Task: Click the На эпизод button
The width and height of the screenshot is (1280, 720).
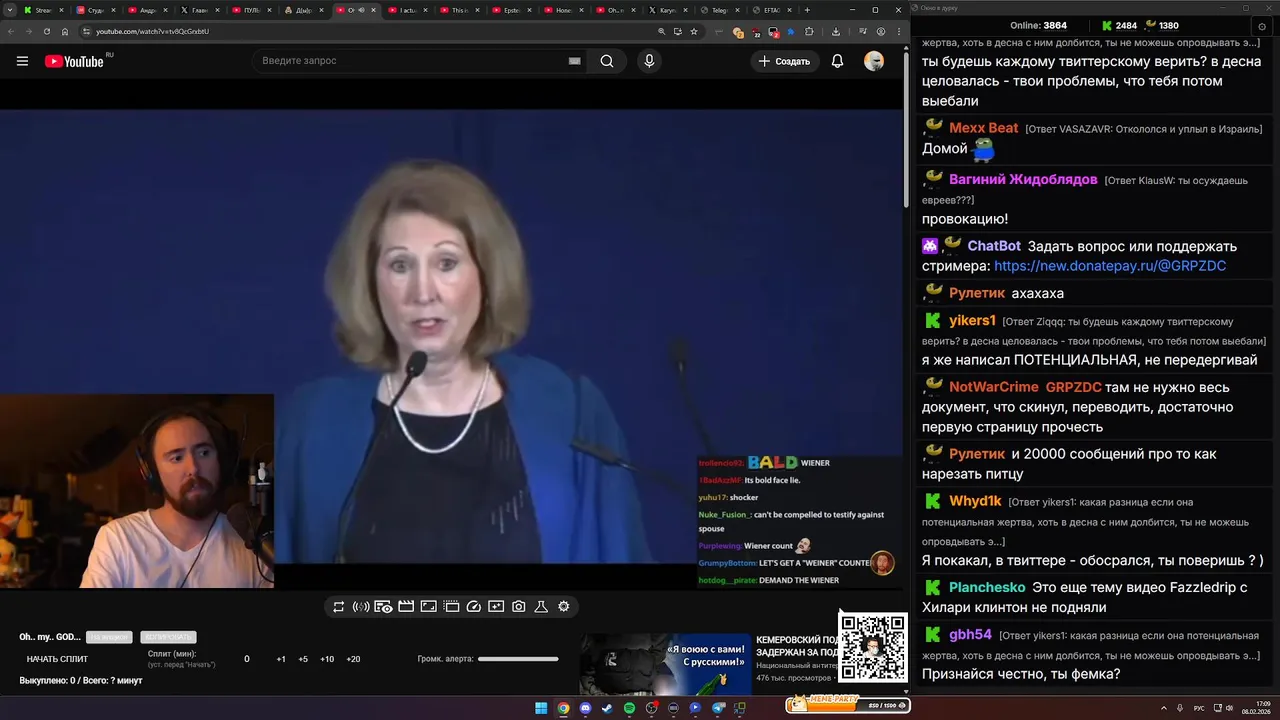Action: (x=109, y=637)
